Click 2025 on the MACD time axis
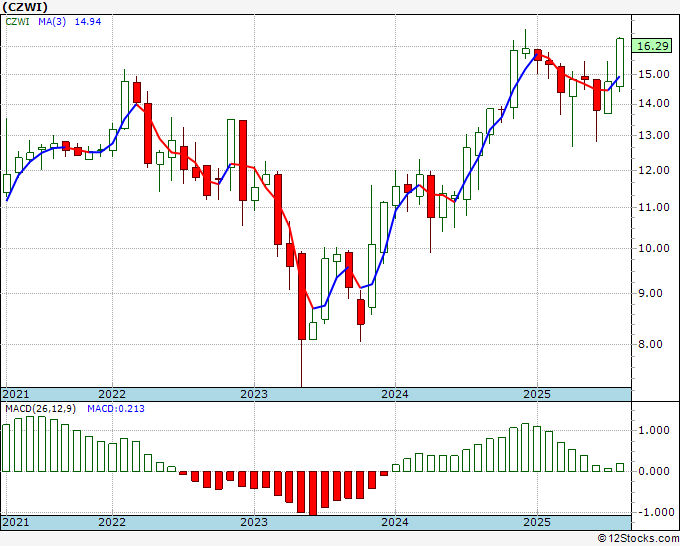This screenshot has width=680, height=546. click(537, 522)
